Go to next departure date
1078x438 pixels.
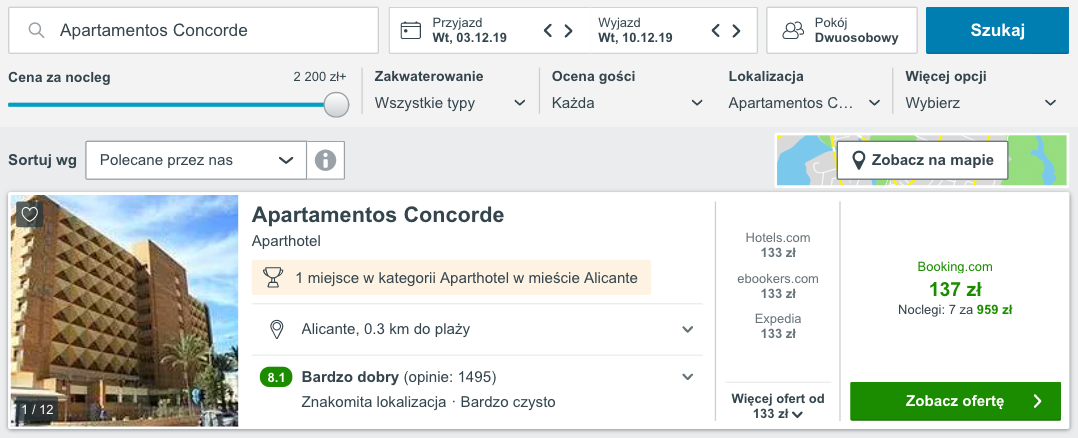(x=737, y=30)
